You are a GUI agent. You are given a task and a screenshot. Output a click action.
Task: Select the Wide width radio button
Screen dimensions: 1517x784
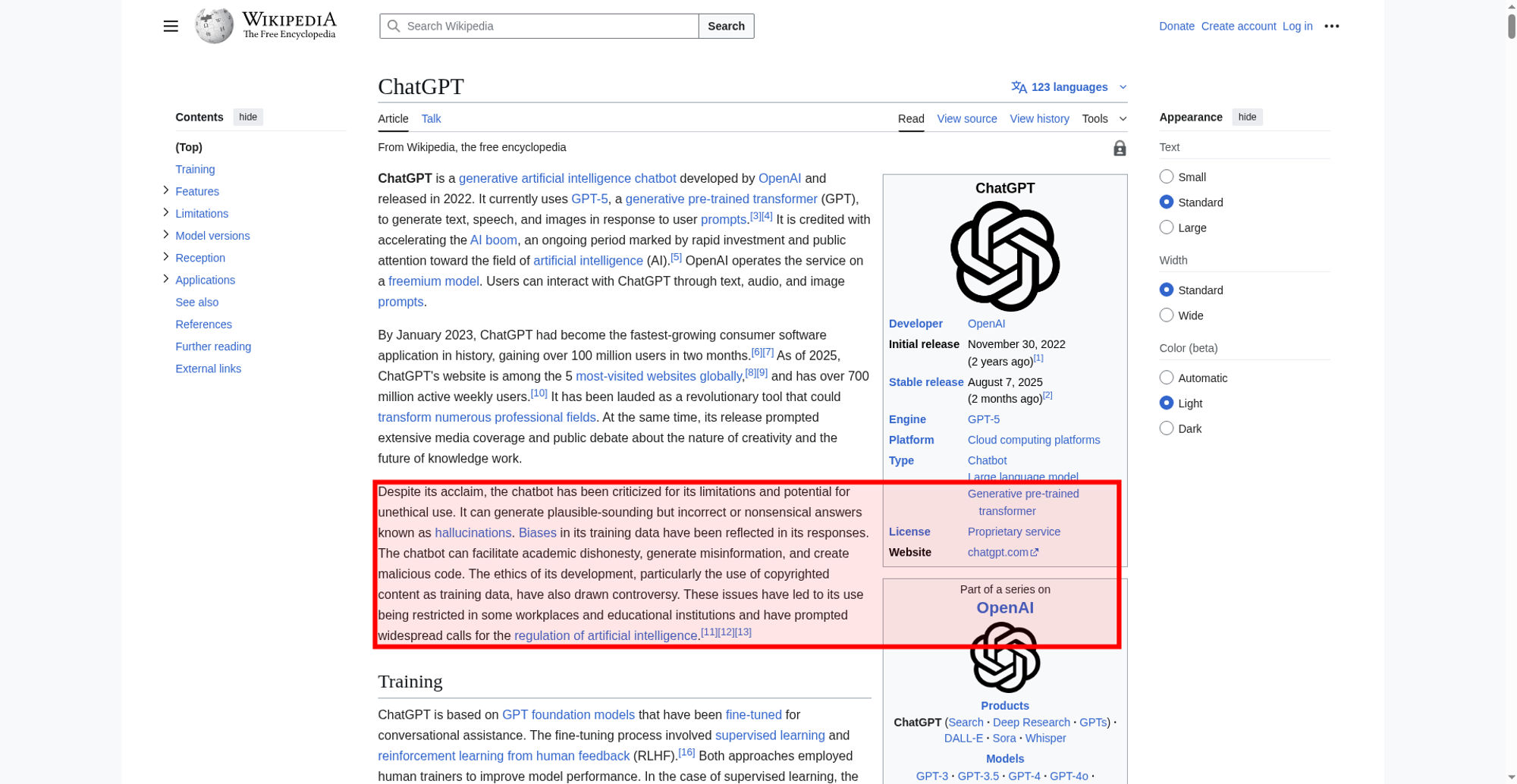click(1167, 315)
